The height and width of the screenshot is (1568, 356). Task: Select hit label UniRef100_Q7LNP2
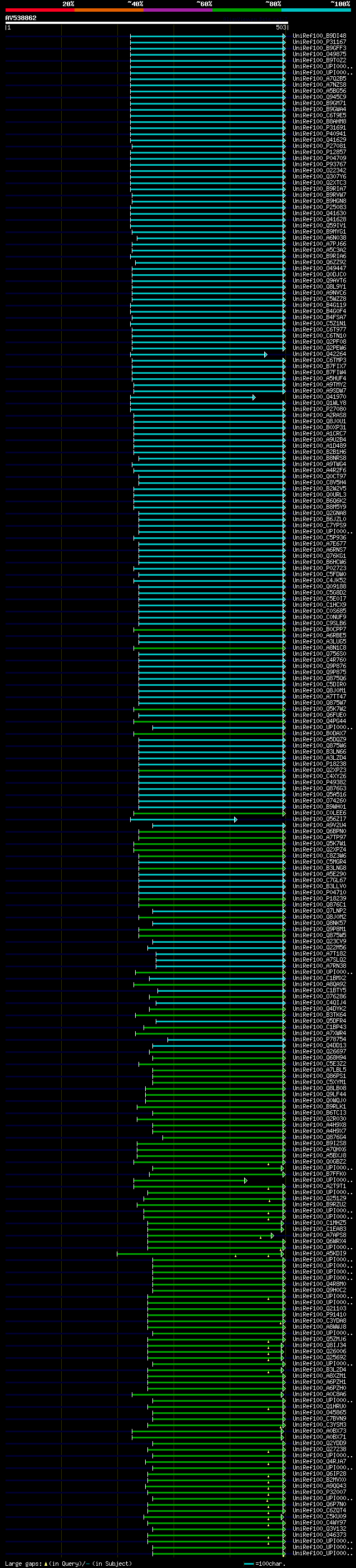point(319,911)
